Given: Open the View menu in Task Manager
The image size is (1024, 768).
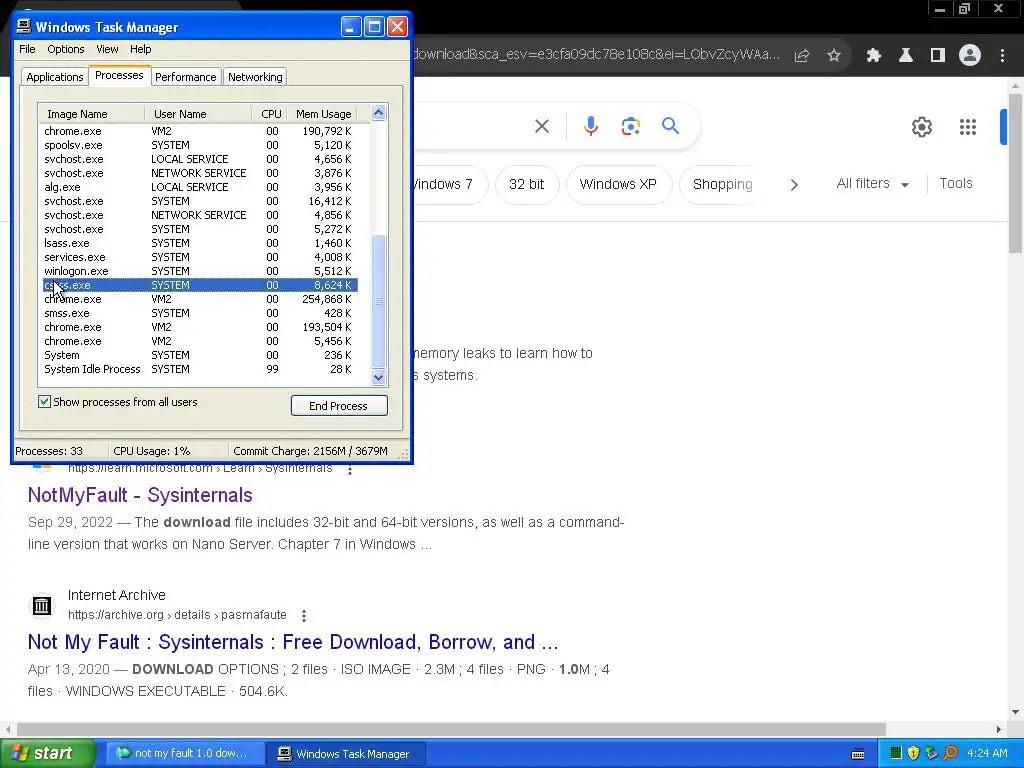Looking at the screenshot, I should tap(107, 49).
